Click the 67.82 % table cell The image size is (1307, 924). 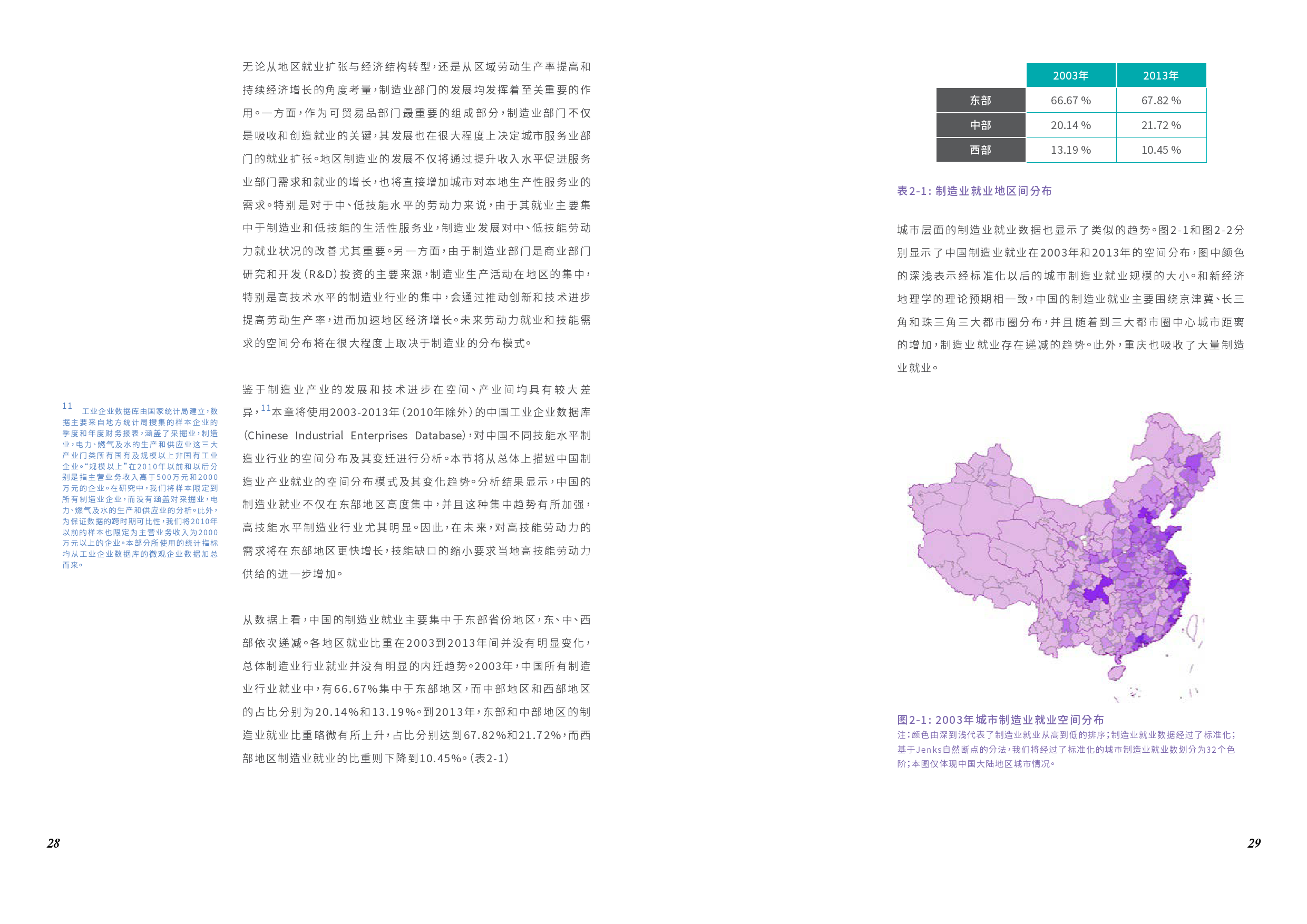(1160, 101)
